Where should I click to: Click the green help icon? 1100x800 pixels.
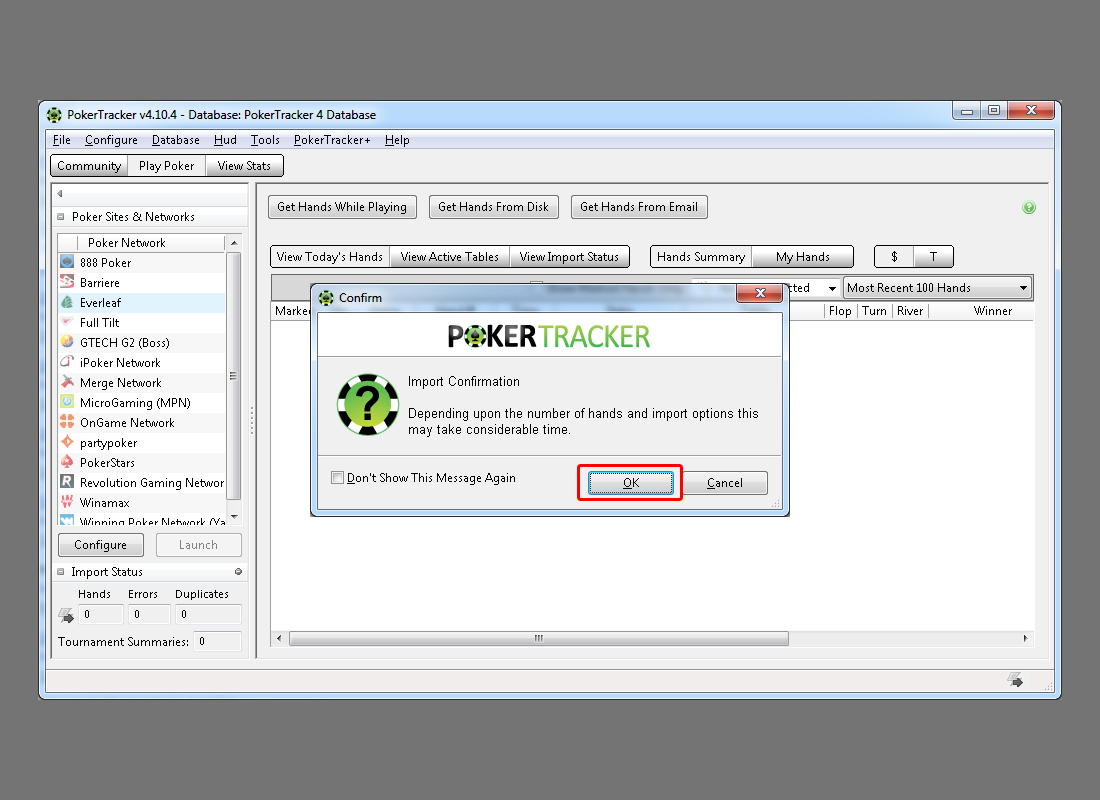pos(1029,208)
